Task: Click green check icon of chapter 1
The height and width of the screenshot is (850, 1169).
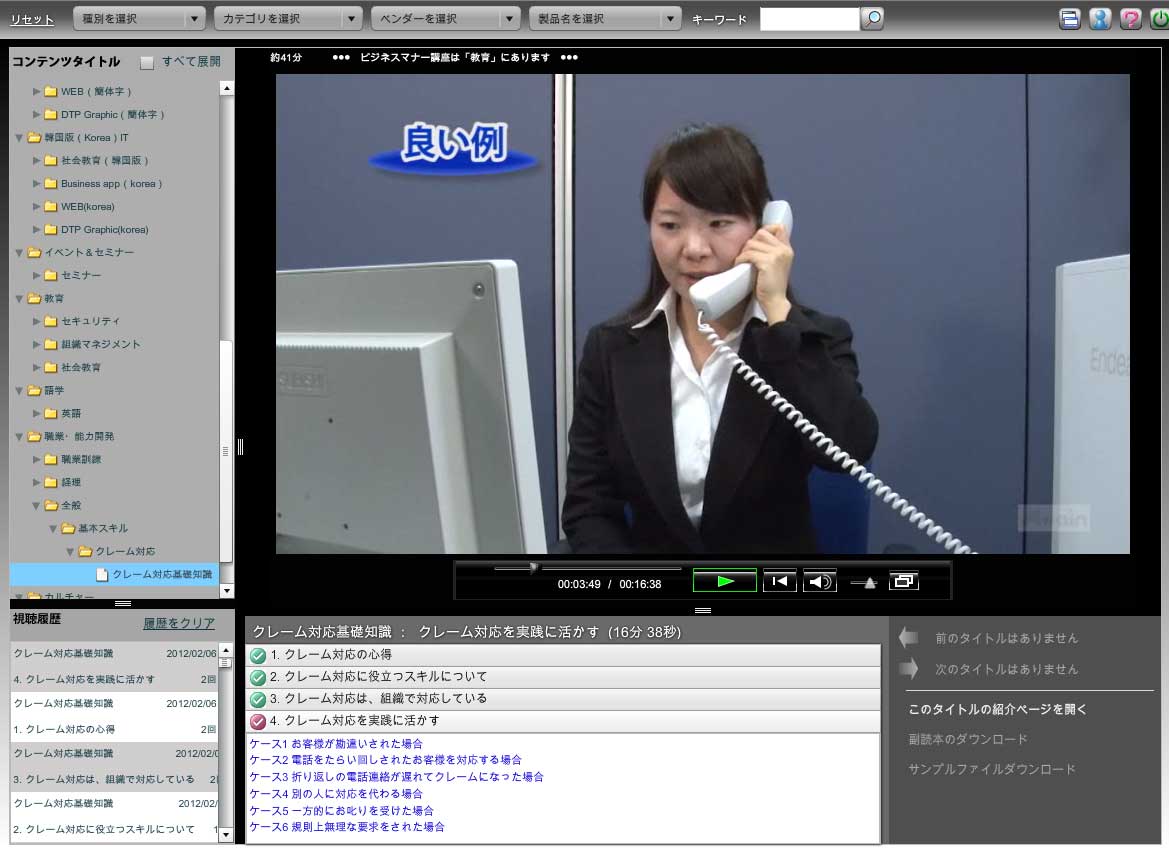Action: 258,655
